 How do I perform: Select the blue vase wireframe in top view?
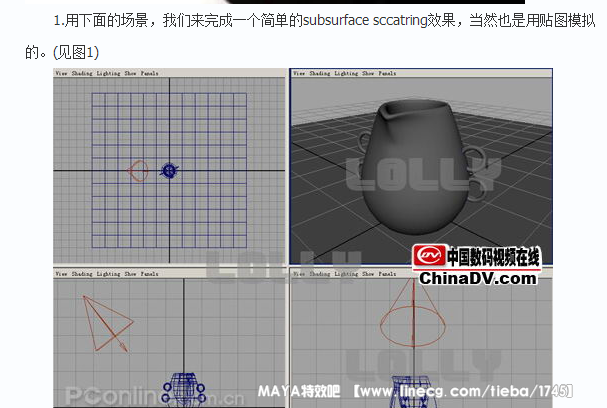(x=170, y=172)
